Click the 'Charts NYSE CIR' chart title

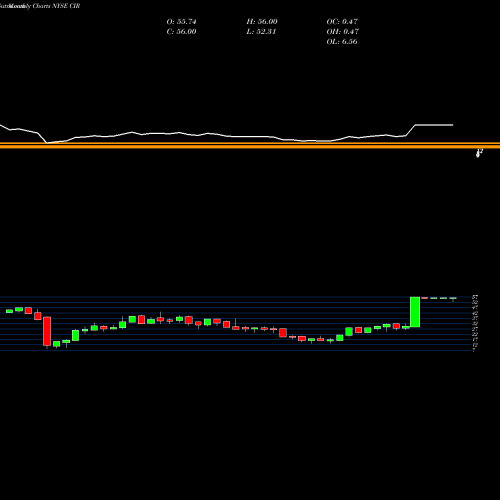56,6
